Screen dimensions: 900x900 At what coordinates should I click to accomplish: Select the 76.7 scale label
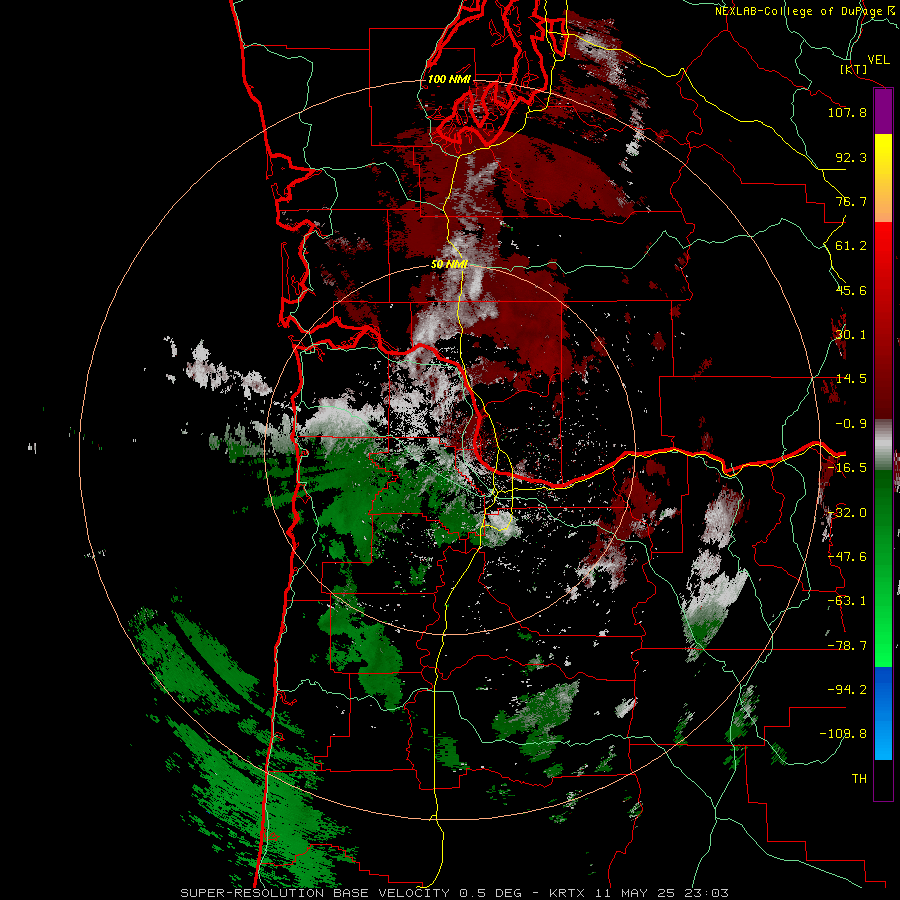tap(851, 201)
